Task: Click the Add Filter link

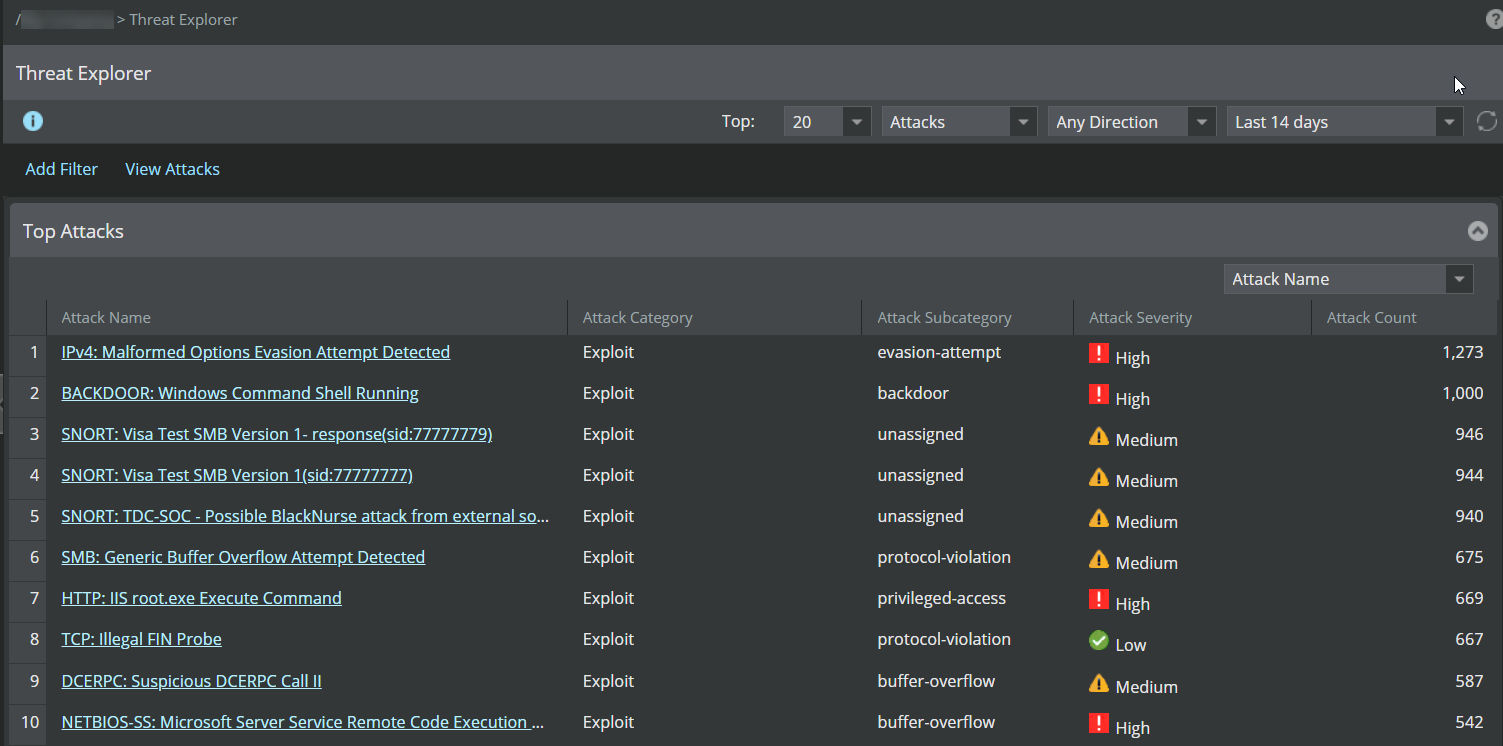Action: click(x=61, y=169)
